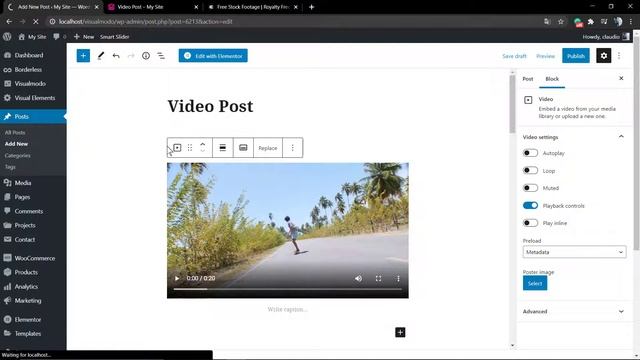Open the Details info icon
The height and width of the screenshot is (360, 640).
146,56
